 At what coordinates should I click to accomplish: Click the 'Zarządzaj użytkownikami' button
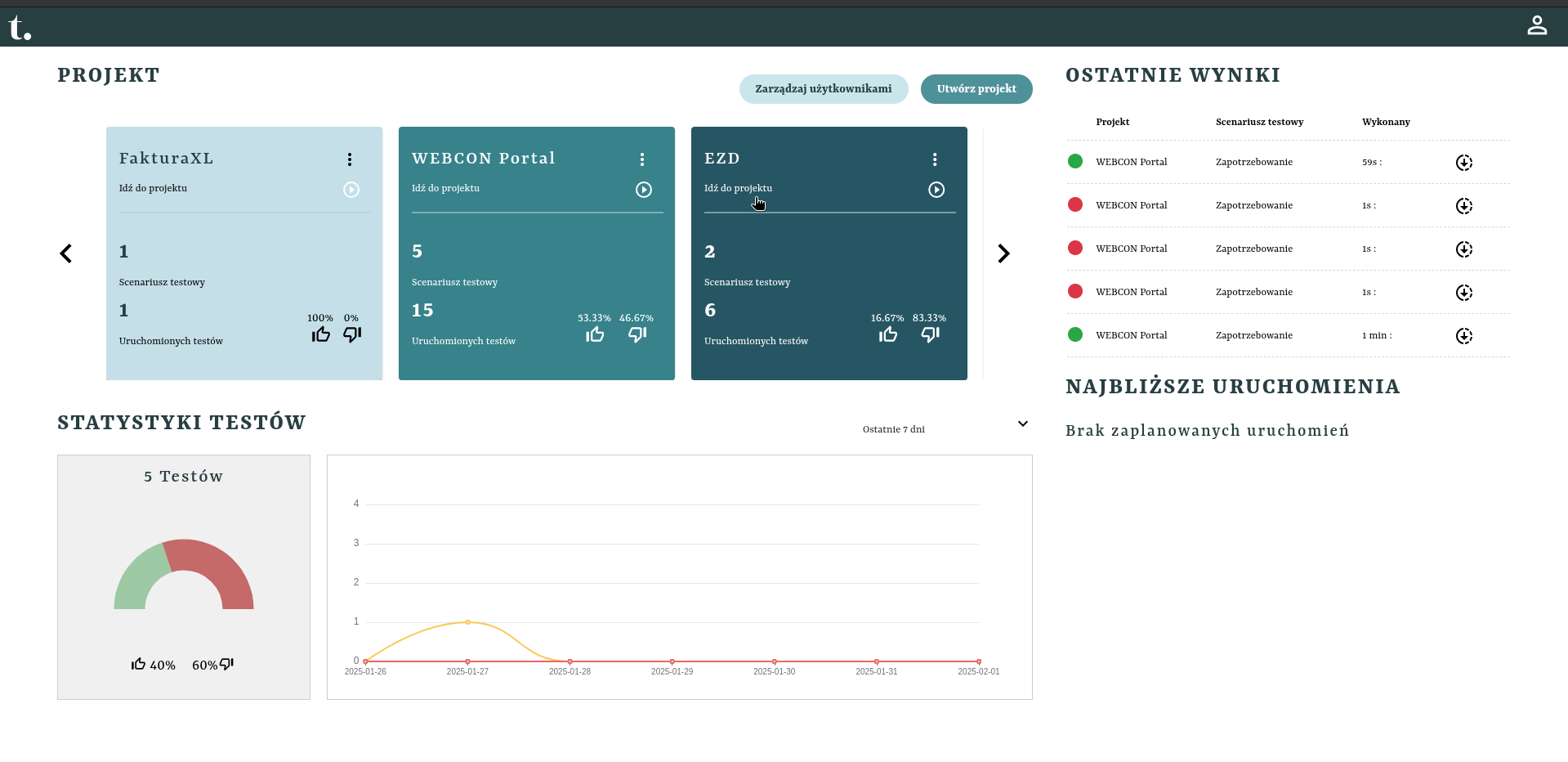823,89
